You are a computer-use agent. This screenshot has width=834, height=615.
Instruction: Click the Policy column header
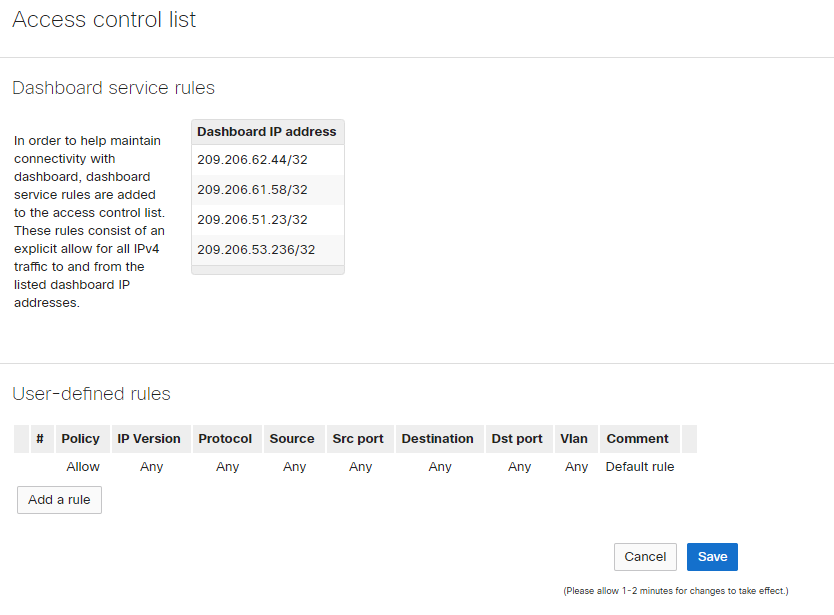point(80,438)
